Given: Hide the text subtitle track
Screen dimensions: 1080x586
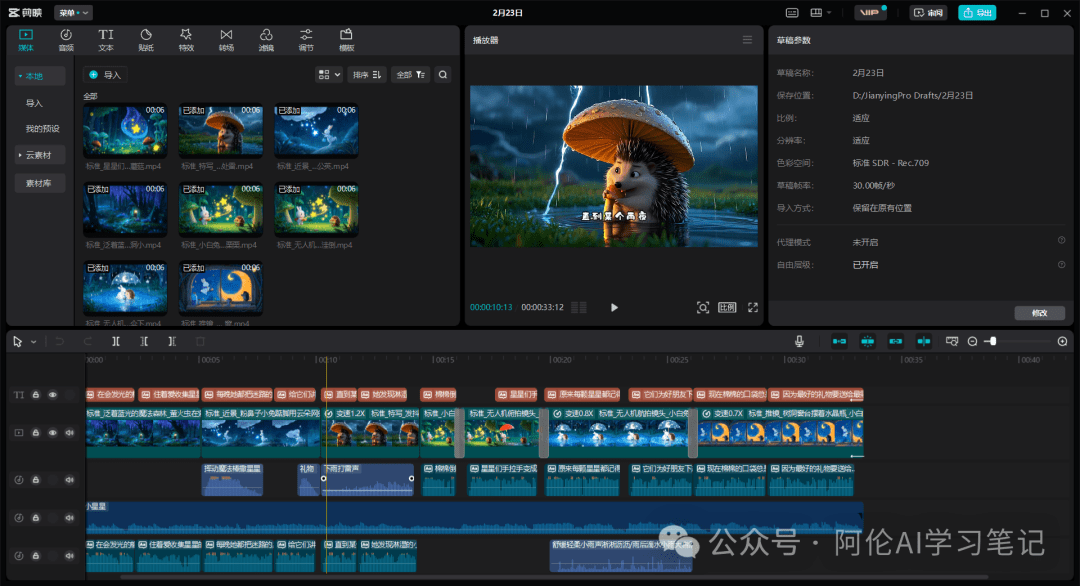Looking at the screenshot, I should coord(52,395).
